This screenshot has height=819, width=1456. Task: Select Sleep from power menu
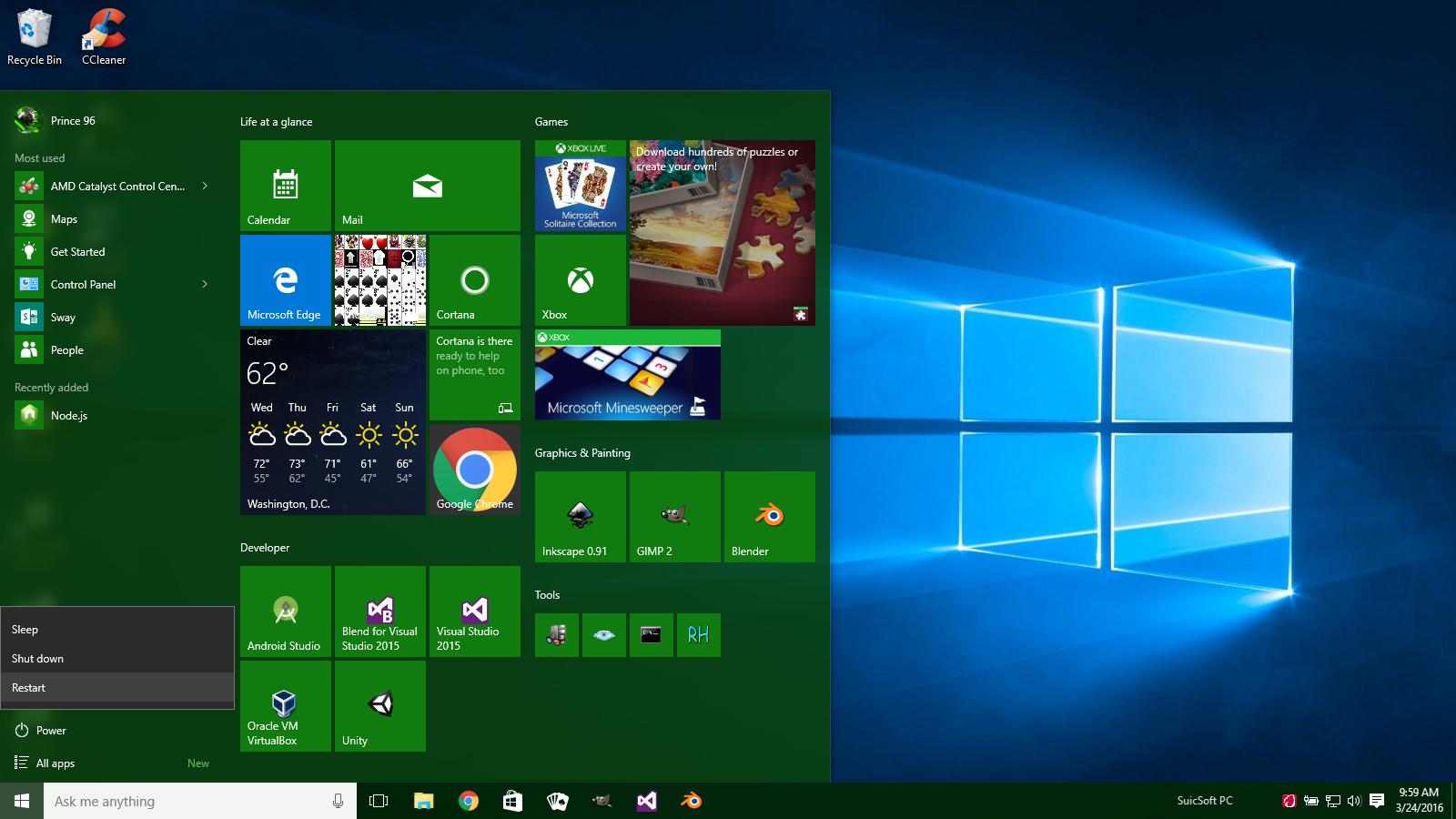pyautogui.click(x=117, y=629)
